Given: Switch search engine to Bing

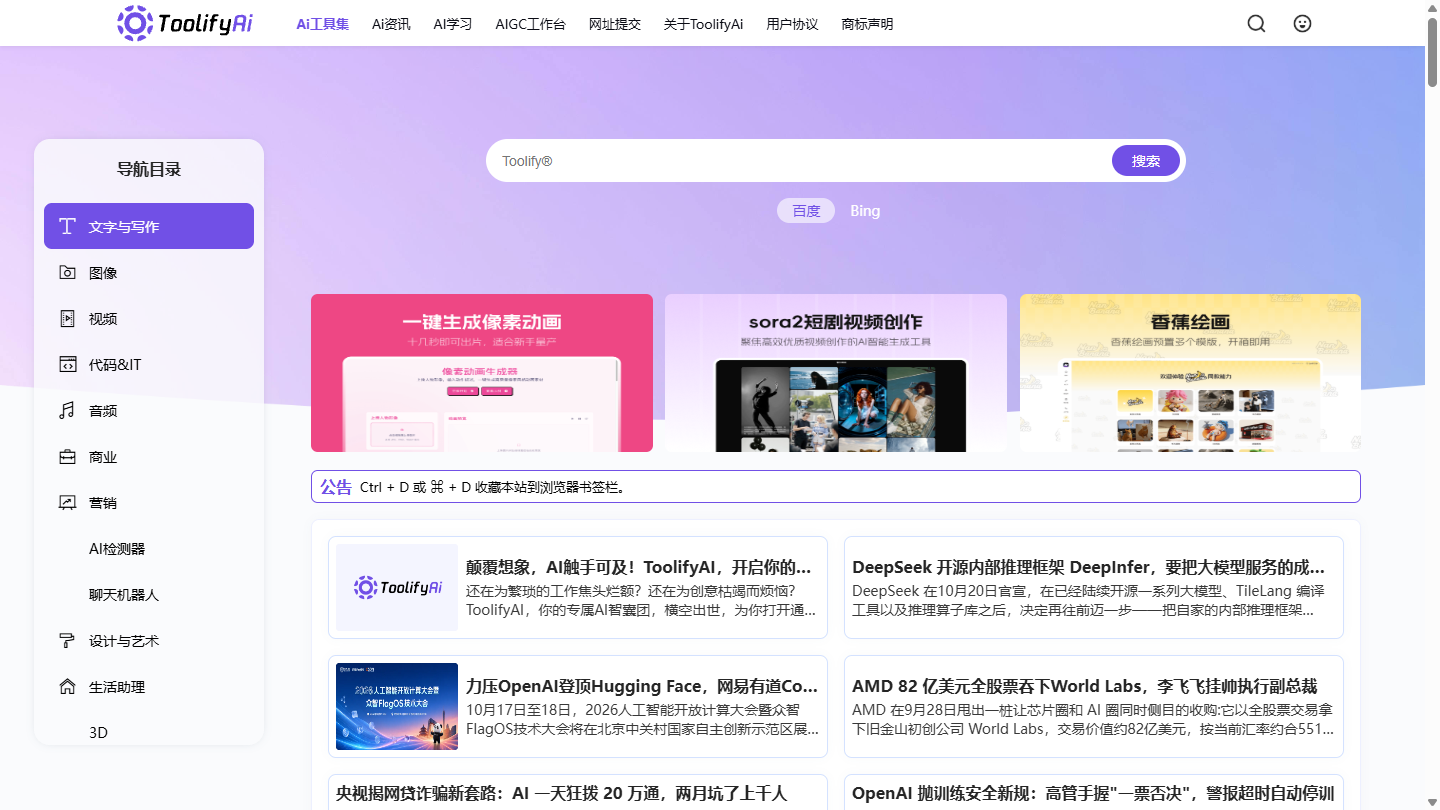Looking at the screenshot, I should tap(865, 211).
